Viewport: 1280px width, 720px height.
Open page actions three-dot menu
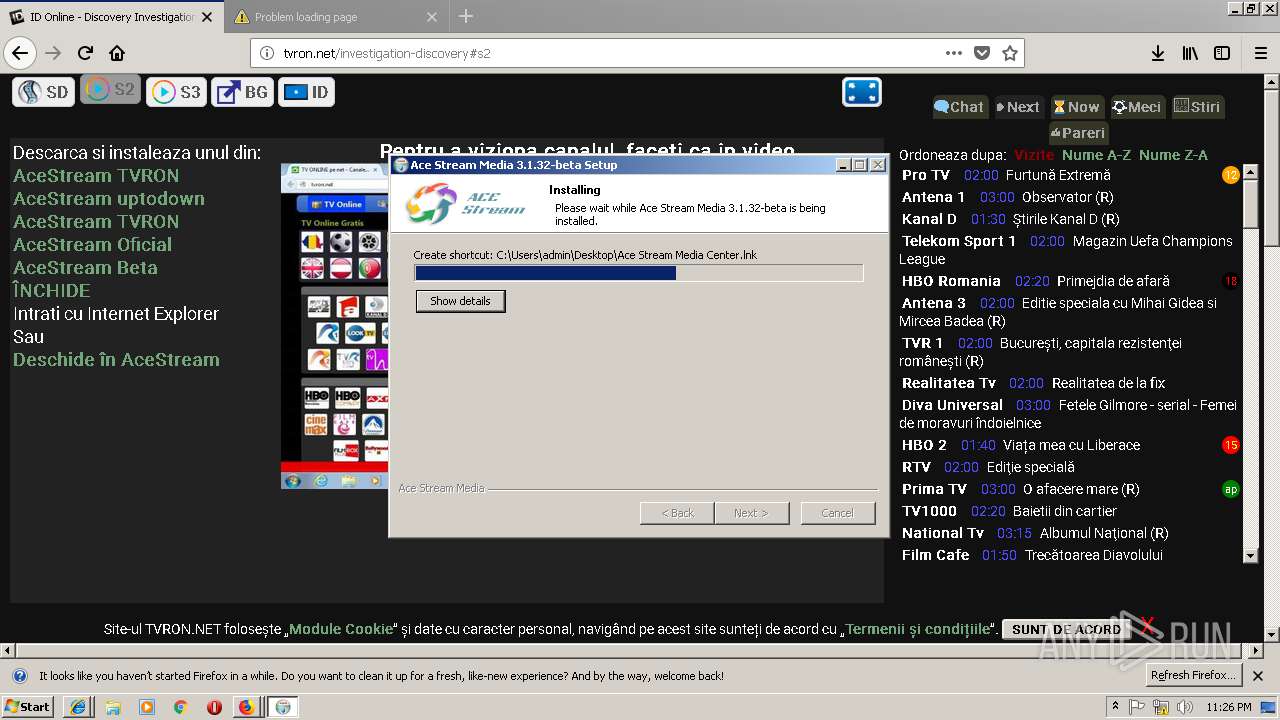pos(954,53)
